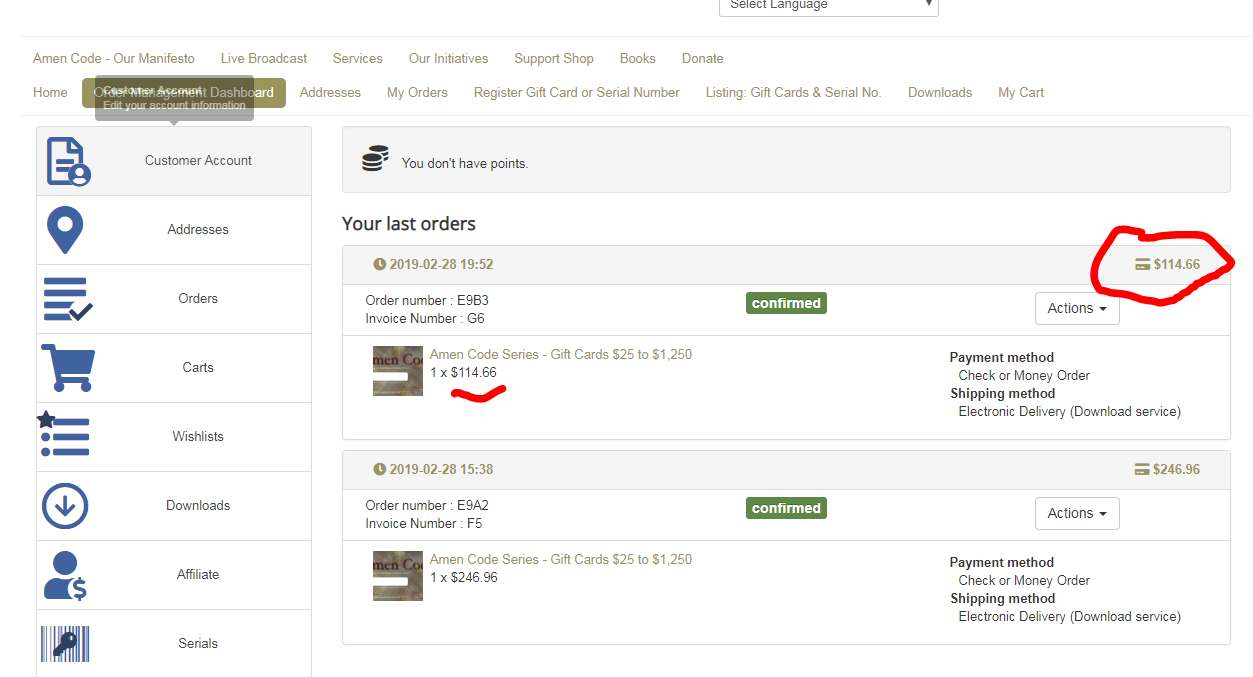Click the Customer Account document icon
Screen dimensions: 1253x677
coord(68,161)
